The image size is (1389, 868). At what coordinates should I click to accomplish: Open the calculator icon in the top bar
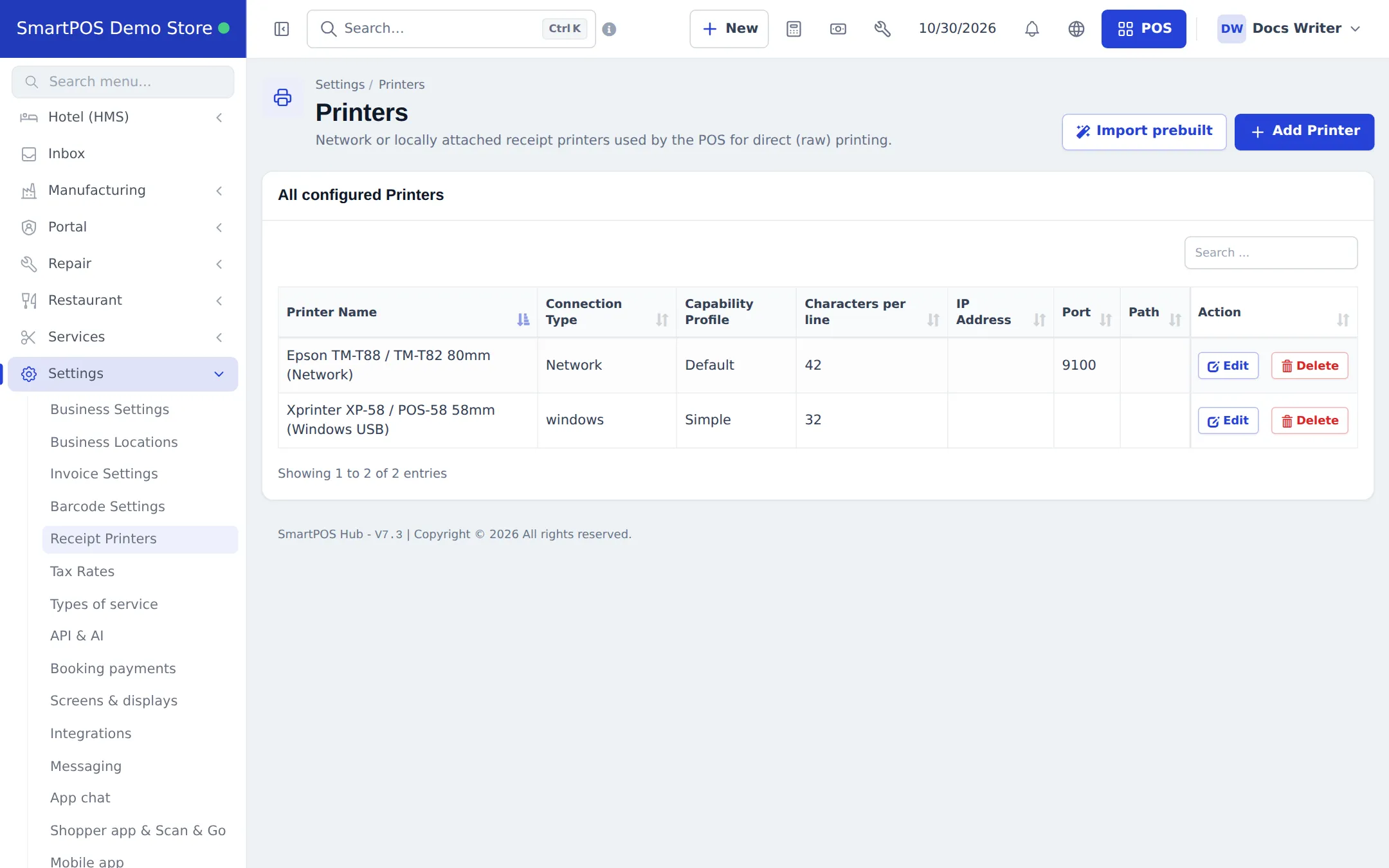tap(794, 29)
